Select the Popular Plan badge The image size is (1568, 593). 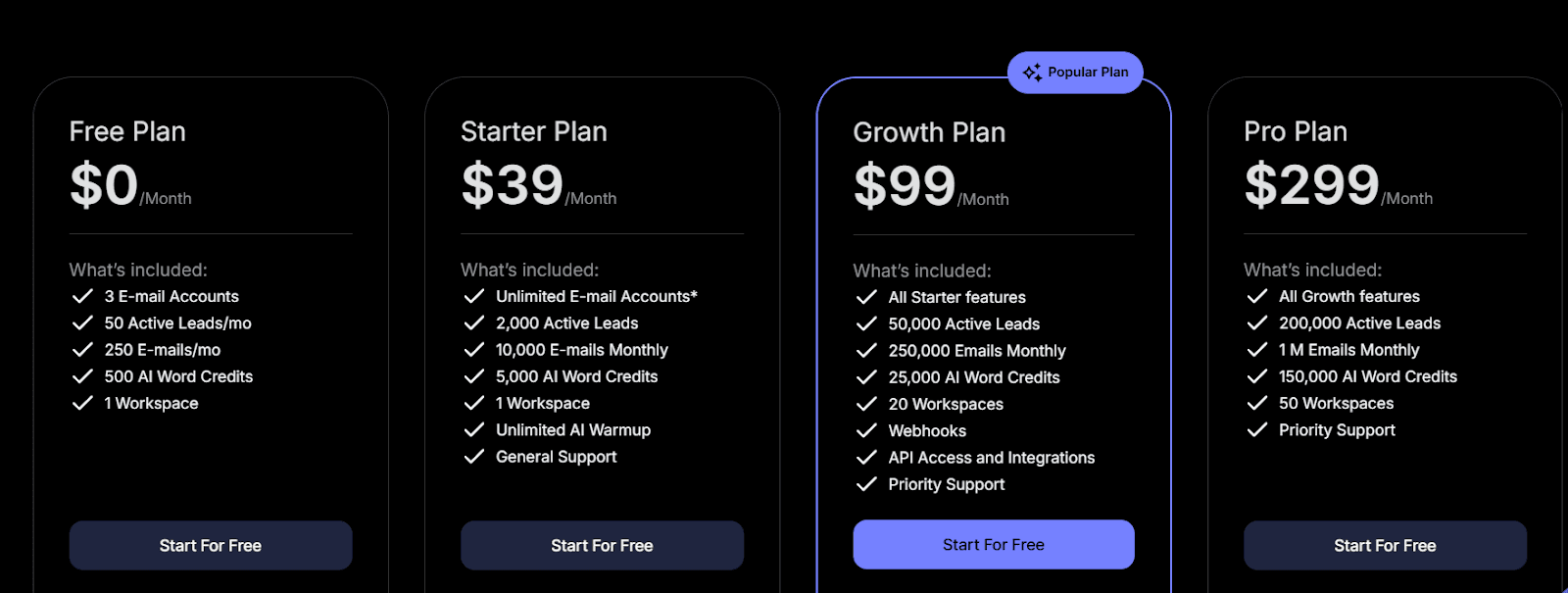(1075, 72)
